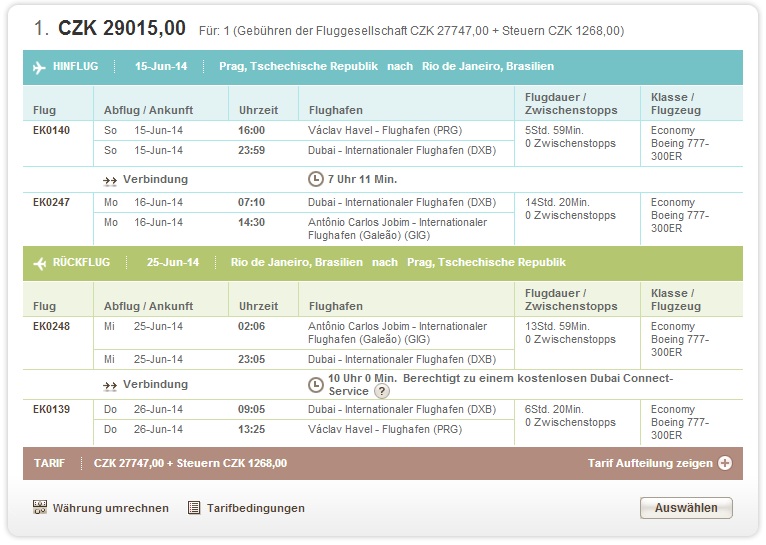This screenshot has width=766, height=545.
Task: Click the clock icon beside 10 Uhr 0 Min.
Action: coord(316,385)
